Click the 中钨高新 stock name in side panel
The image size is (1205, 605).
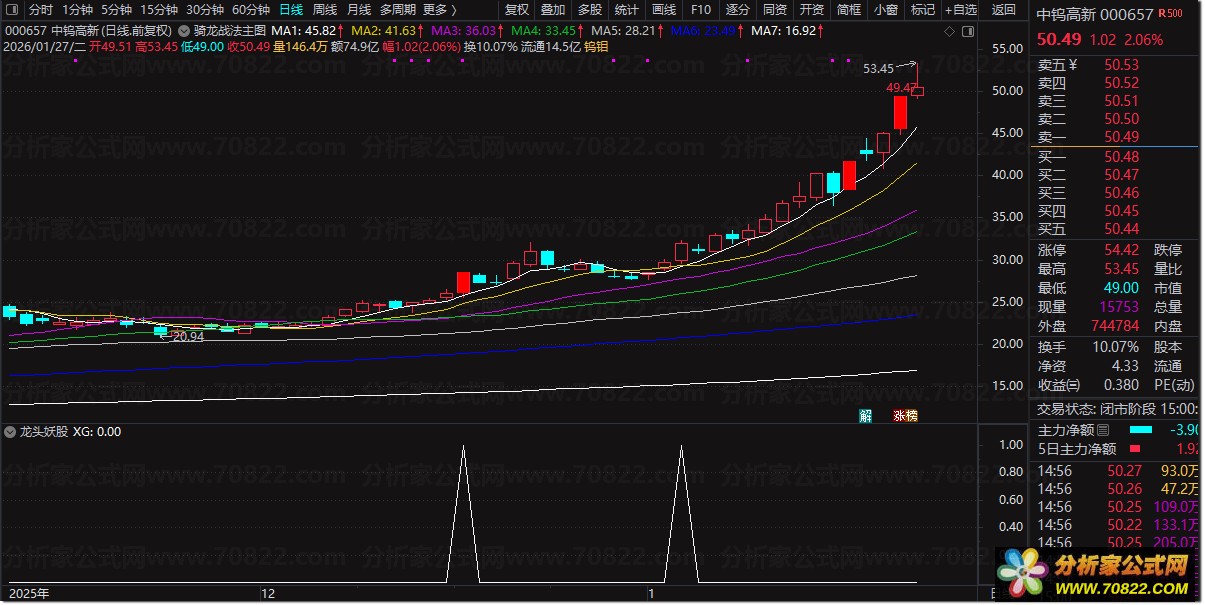pyautogui.click(x=1067, y=15)
